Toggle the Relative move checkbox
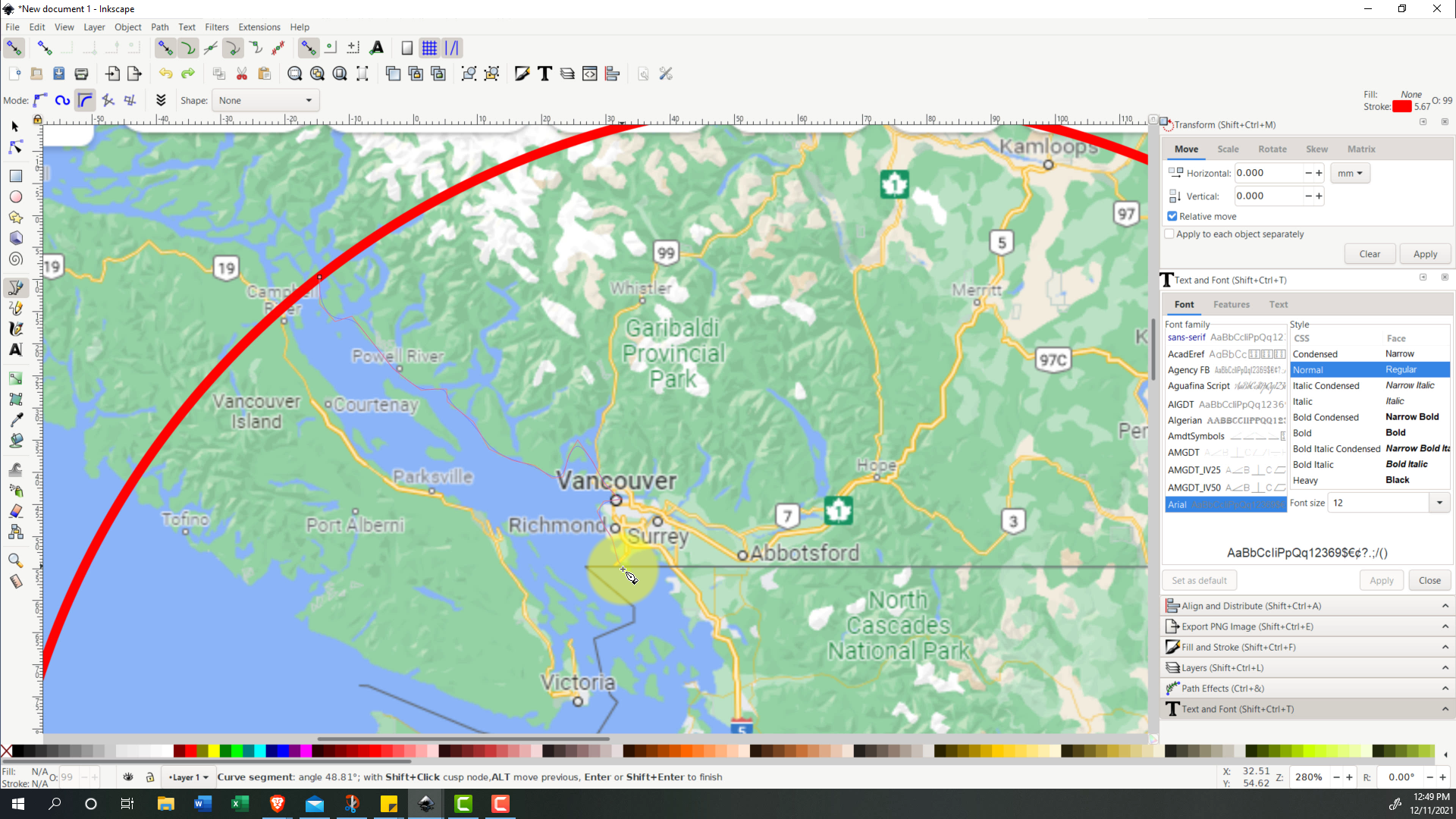1456x819 pixels. 1172,216
